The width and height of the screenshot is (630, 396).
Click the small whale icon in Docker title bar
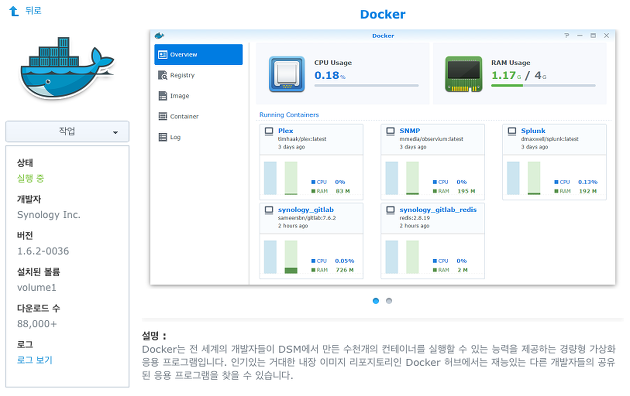point(160,35)
